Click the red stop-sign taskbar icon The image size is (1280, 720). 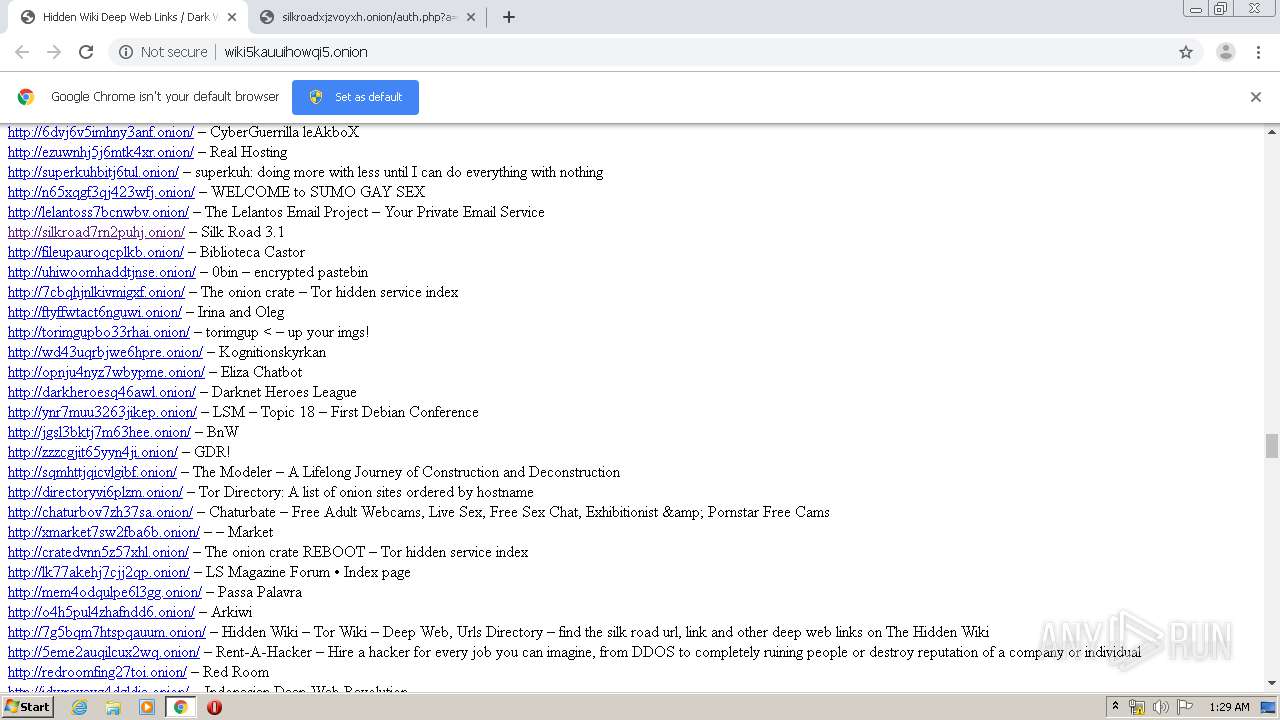click(214, 707)
